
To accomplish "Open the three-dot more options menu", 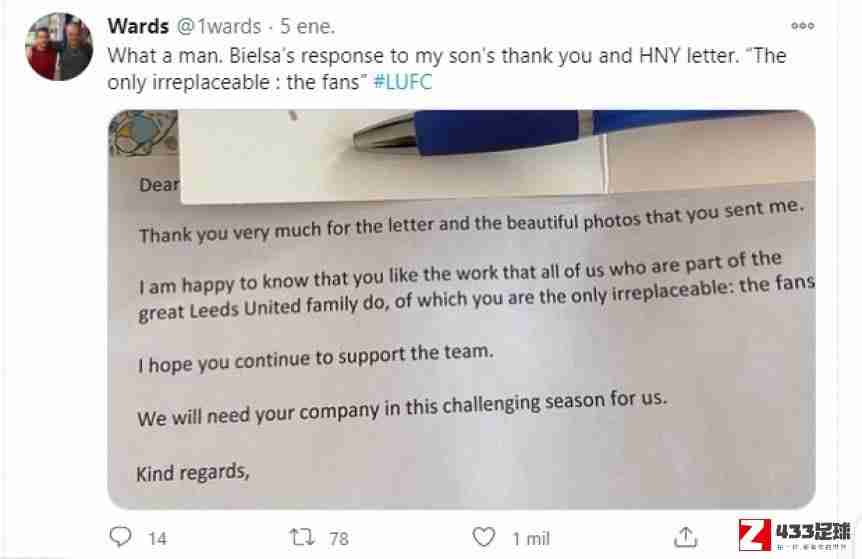I will pyautogui.click(x=803, y=26).
